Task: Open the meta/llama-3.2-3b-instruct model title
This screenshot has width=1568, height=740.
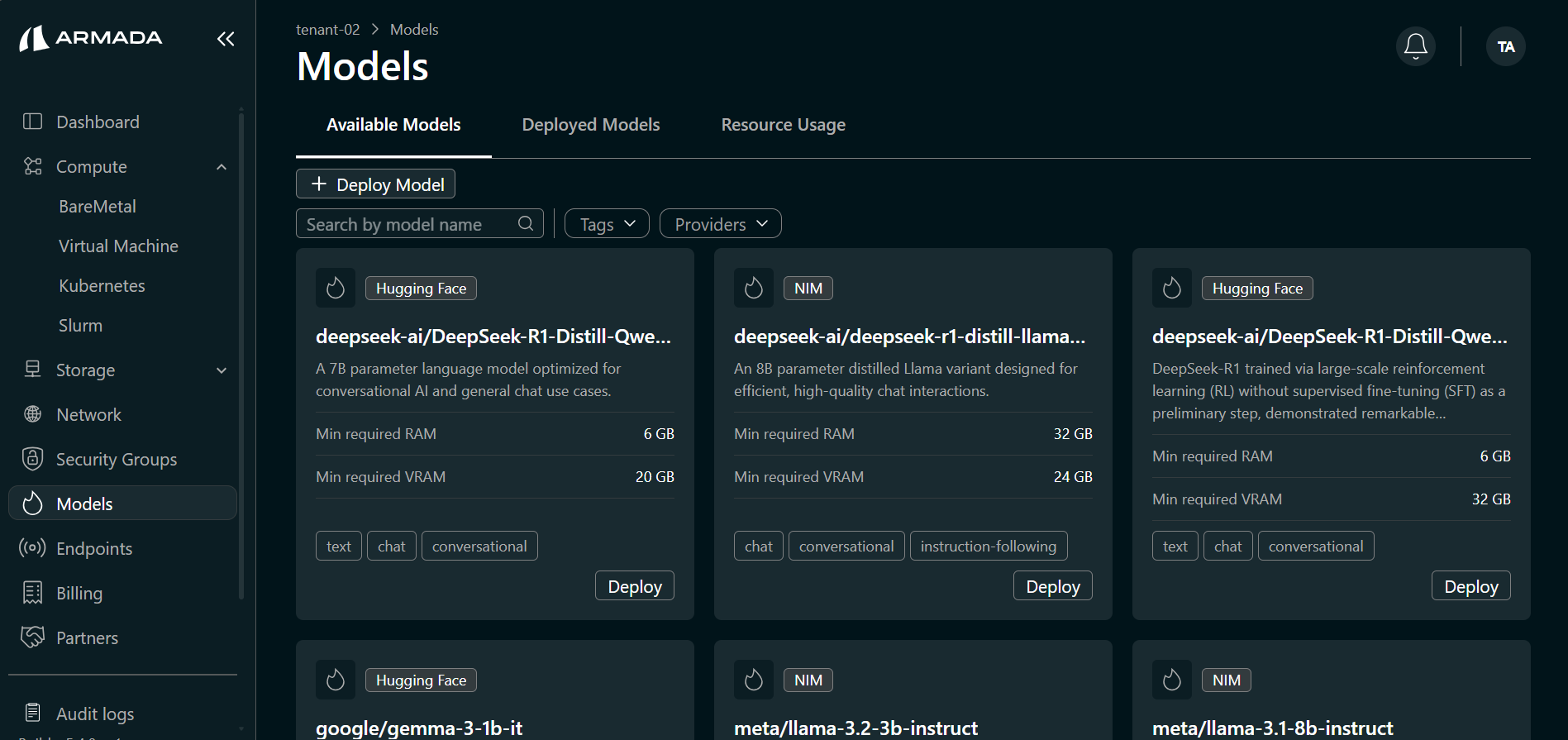Action: click(x=855, y=728)
